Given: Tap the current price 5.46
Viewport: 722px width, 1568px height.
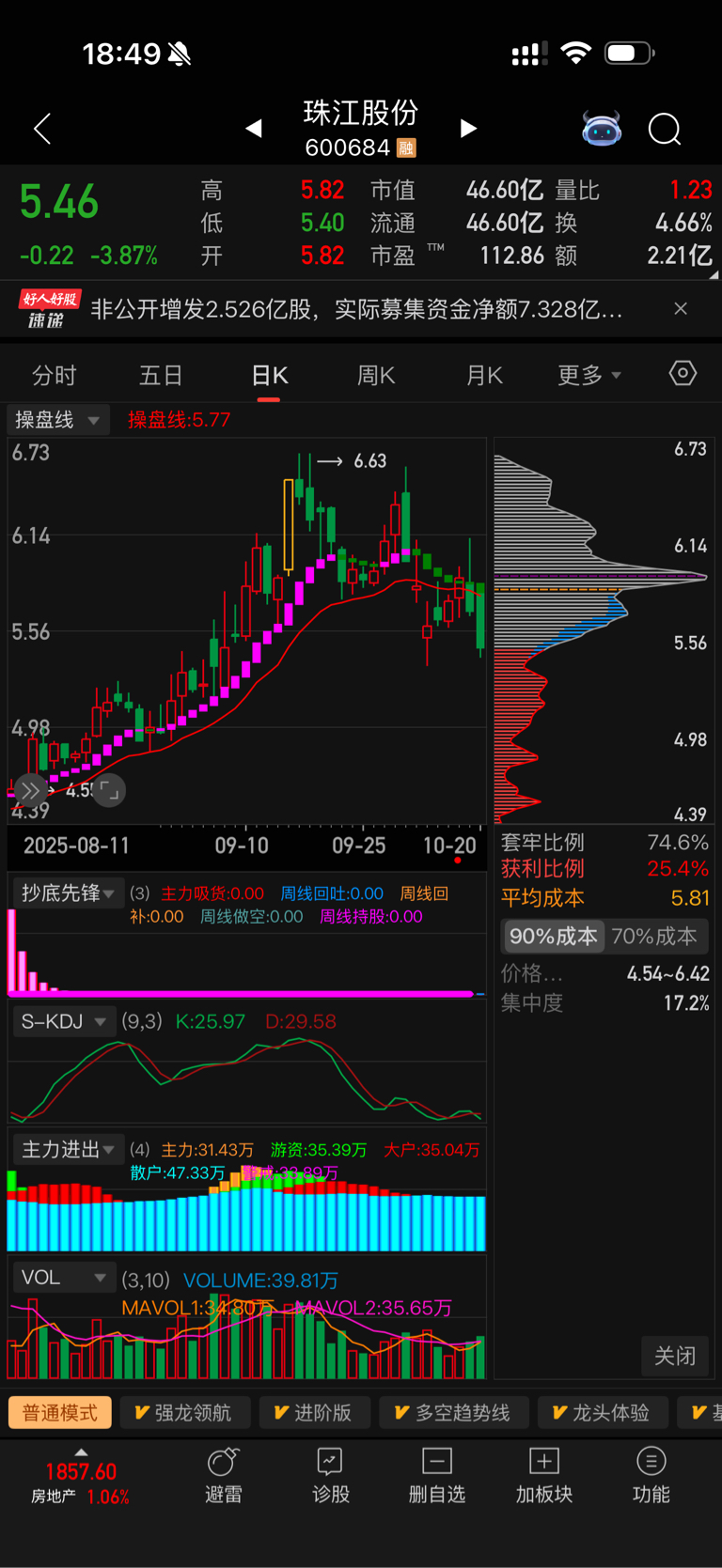Looking at the screenshot, I should [x=59, y=202].
